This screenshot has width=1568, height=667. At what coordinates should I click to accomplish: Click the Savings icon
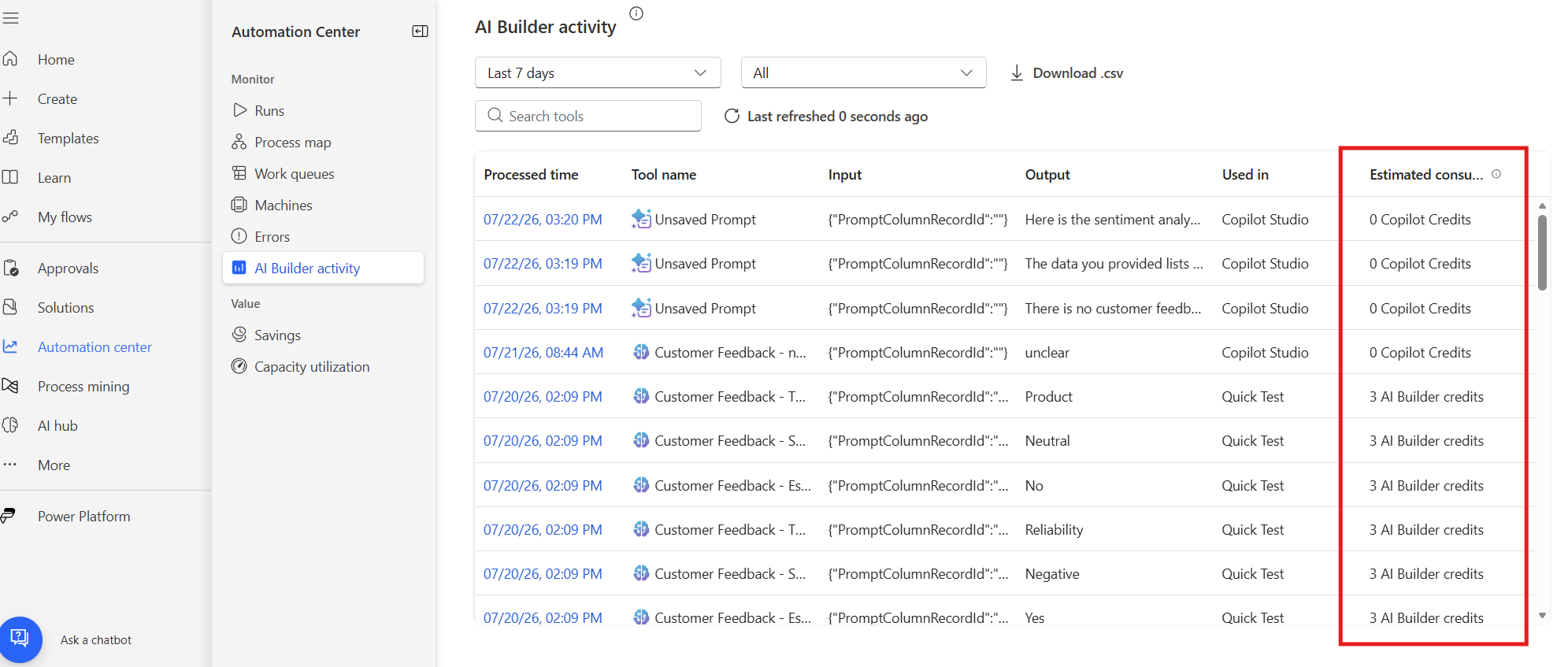pyautogui.click(x=239, y=335)
